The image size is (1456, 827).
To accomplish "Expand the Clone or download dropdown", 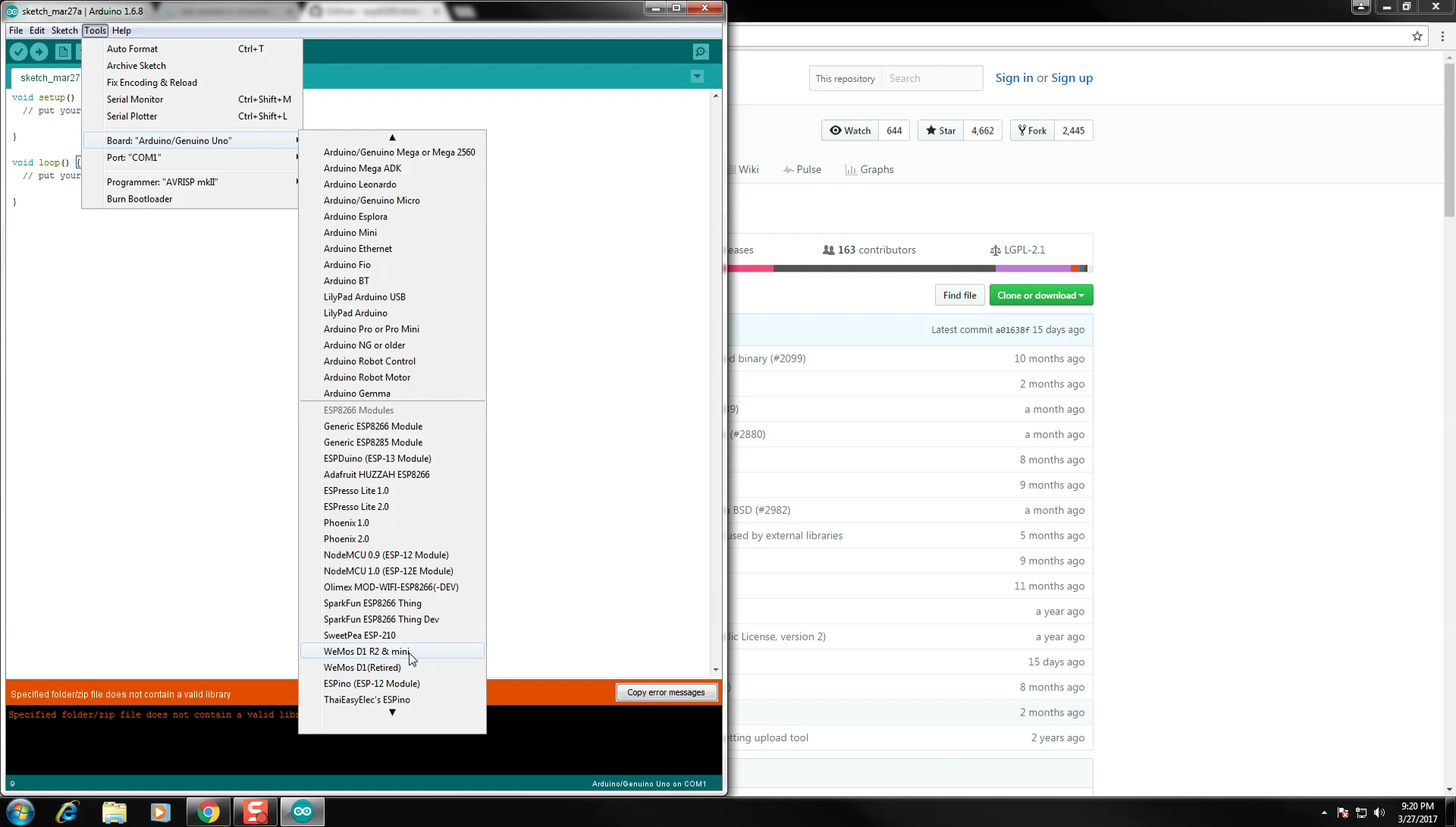I will (1040, 295).
